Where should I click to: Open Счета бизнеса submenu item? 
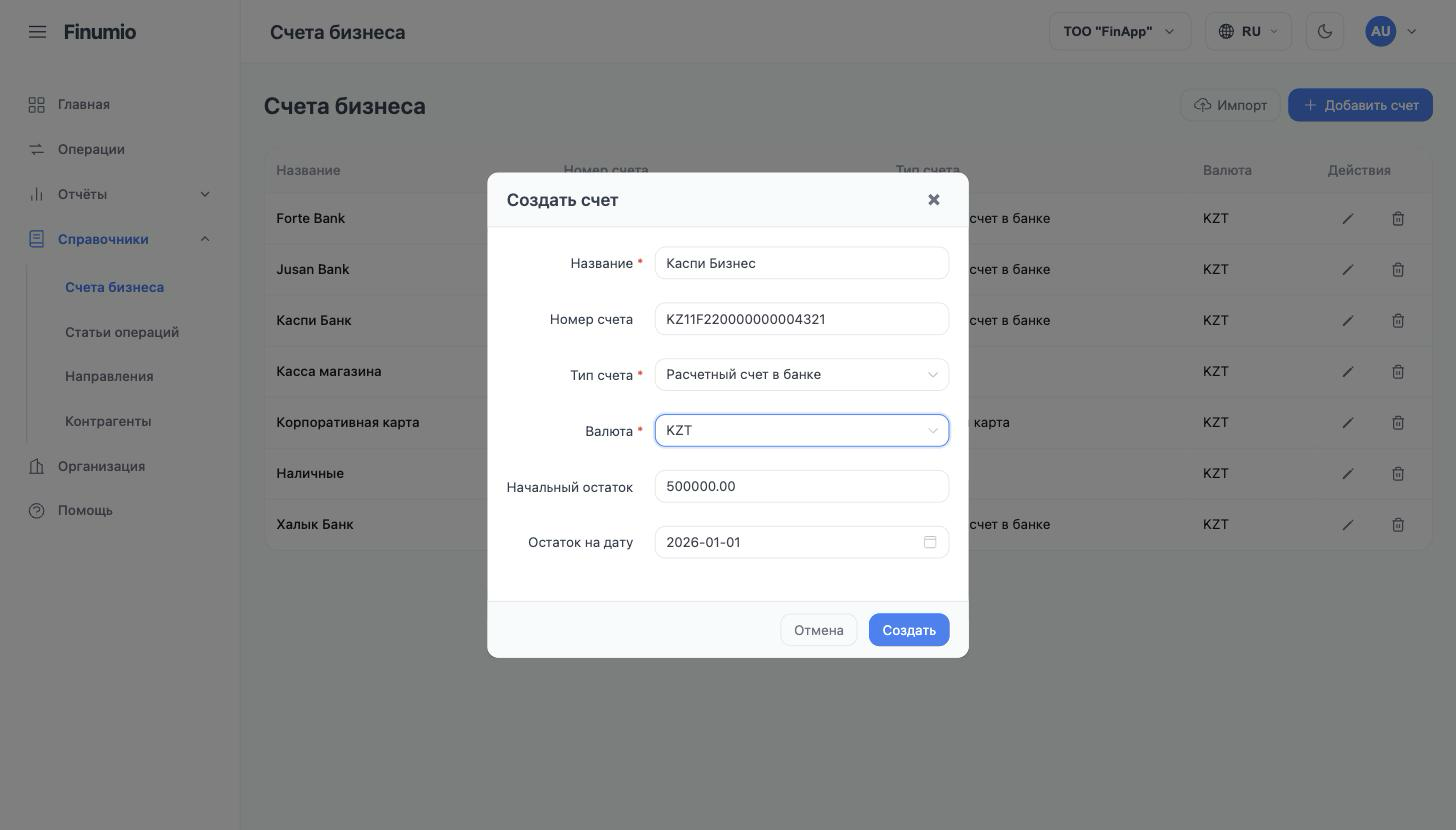(x=115, y=287)
